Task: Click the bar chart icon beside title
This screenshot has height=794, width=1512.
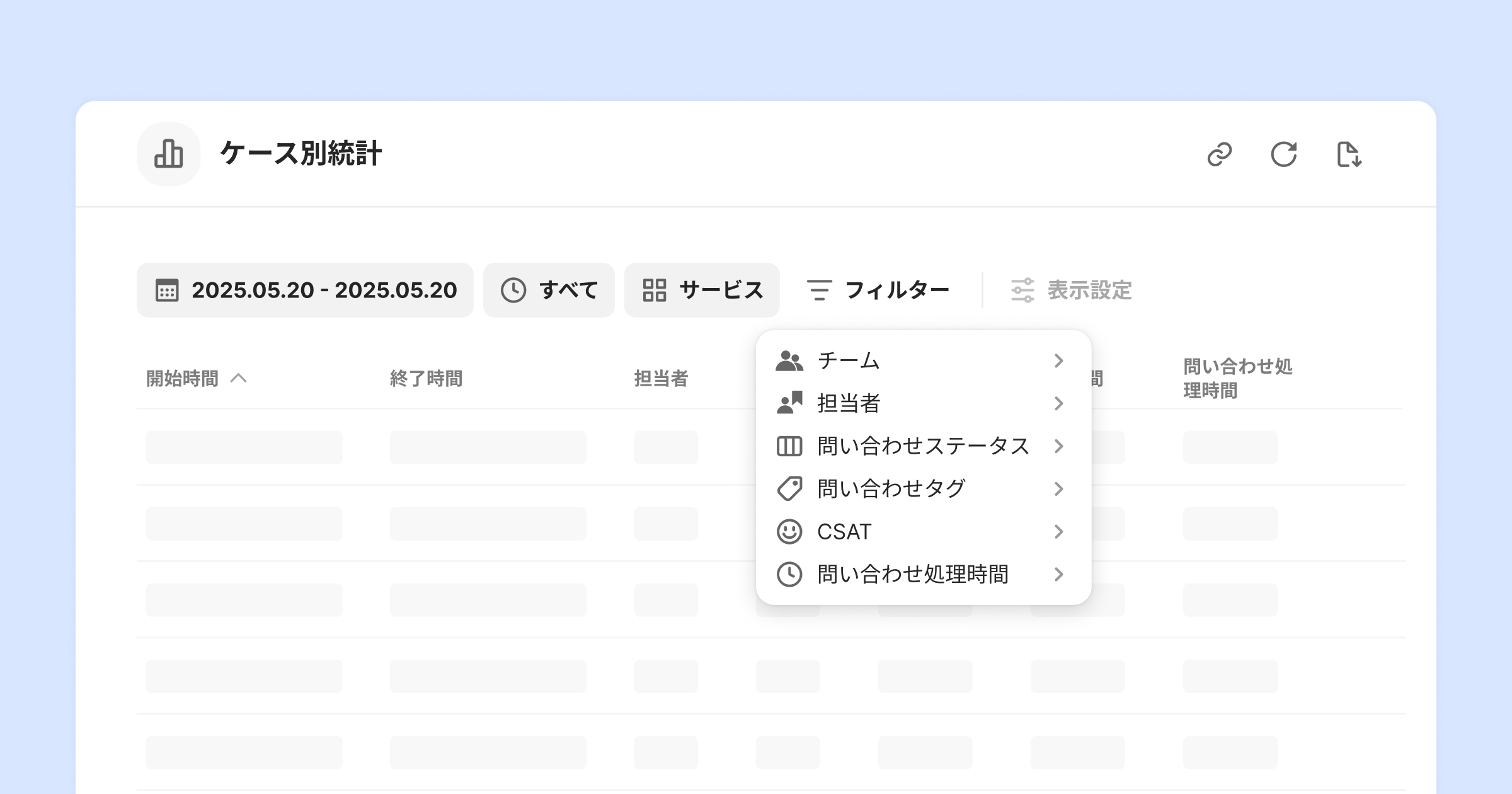Action: pyautogui.click(x=168, y=154)
